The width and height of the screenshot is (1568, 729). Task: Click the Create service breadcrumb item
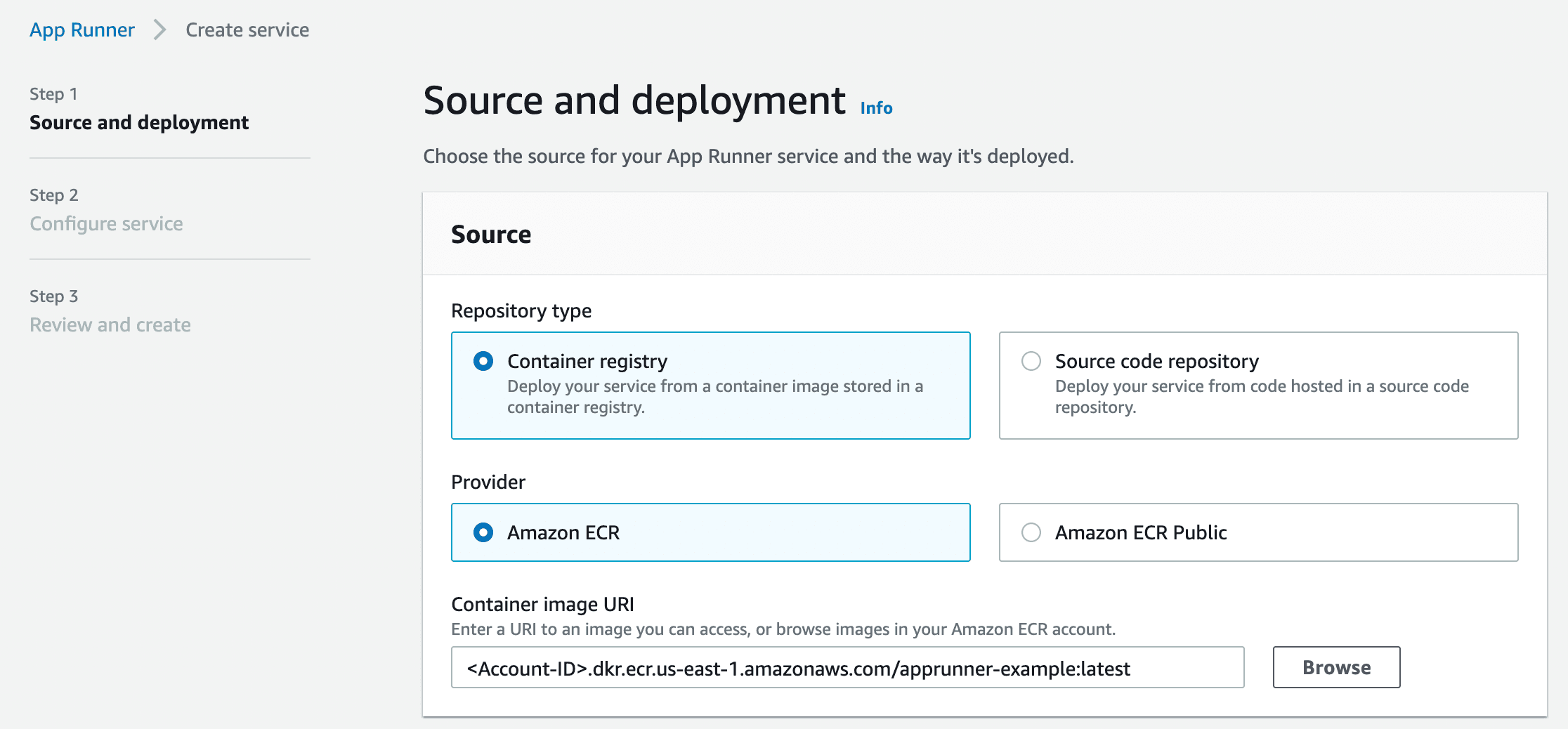(247, 30)
